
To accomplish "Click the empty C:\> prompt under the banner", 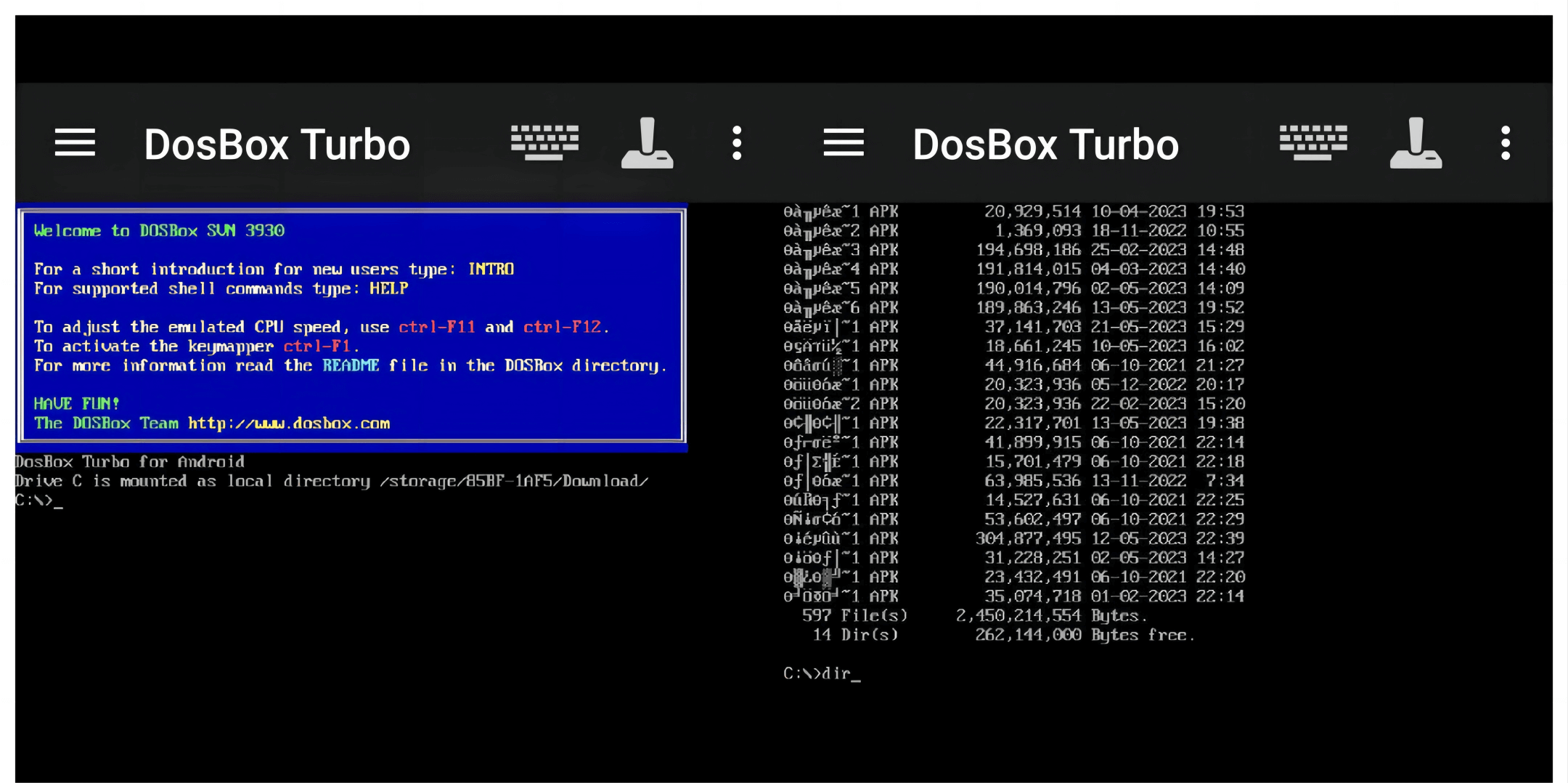I will 38,500.
